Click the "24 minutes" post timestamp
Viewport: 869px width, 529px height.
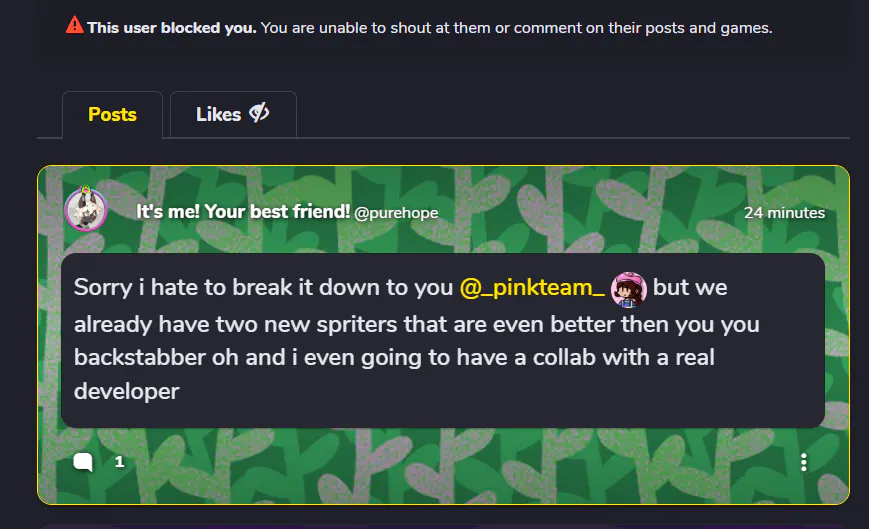784,213
